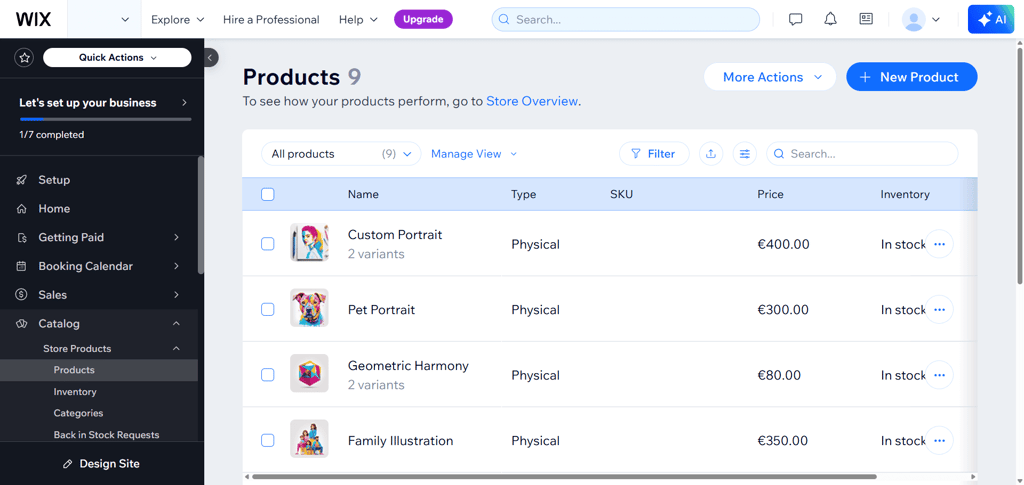
Task: Open the Manage View menu
Action: tap(473, 154)
